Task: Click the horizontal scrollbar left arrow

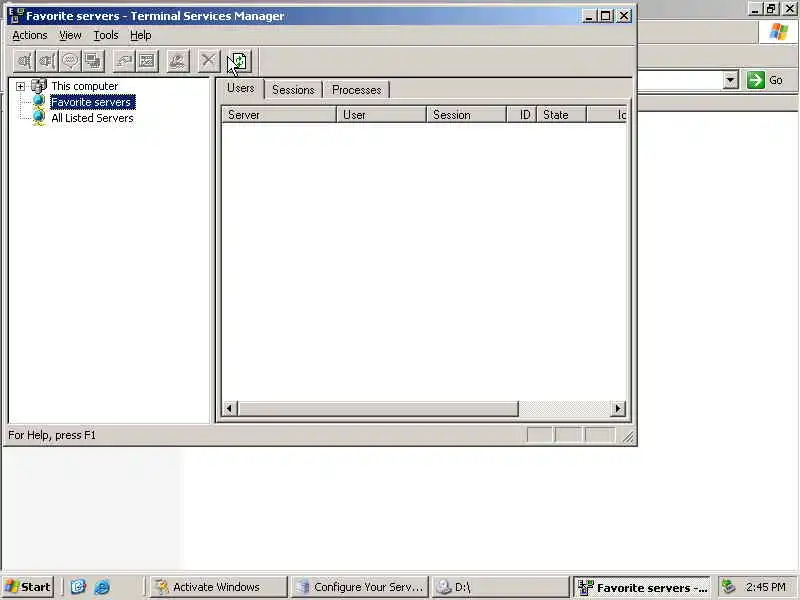Action: click(x=230, y=408)
